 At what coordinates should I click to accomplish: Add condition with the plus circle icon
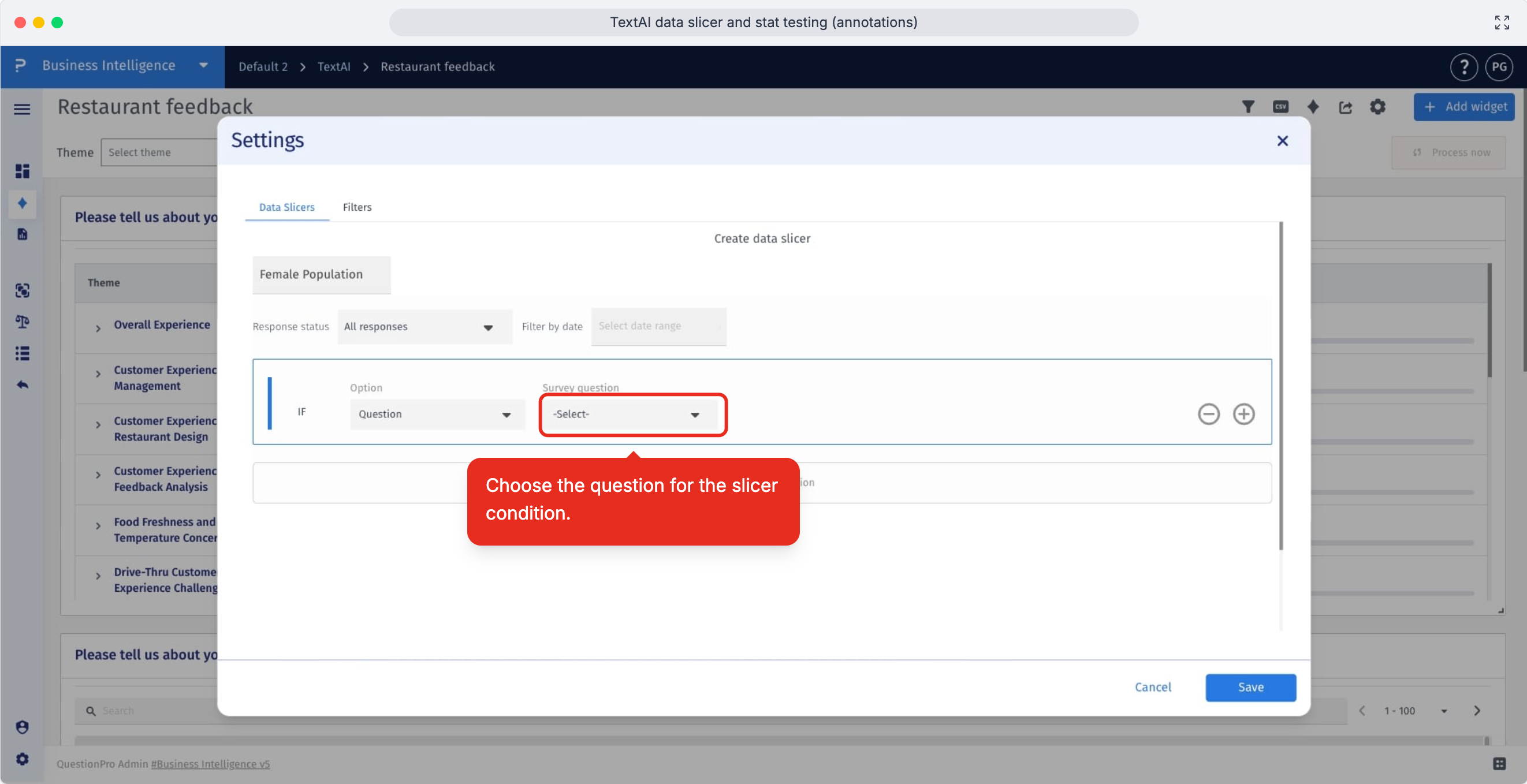(1243, 413)
